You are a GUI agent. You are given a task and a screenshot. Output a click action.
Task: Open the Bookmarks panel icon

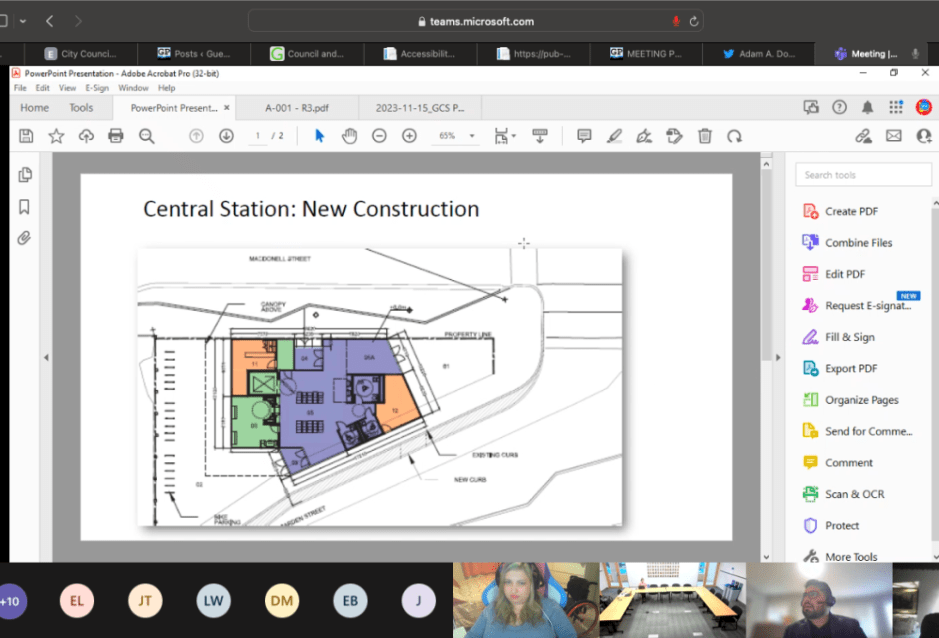tap(25, 207)
